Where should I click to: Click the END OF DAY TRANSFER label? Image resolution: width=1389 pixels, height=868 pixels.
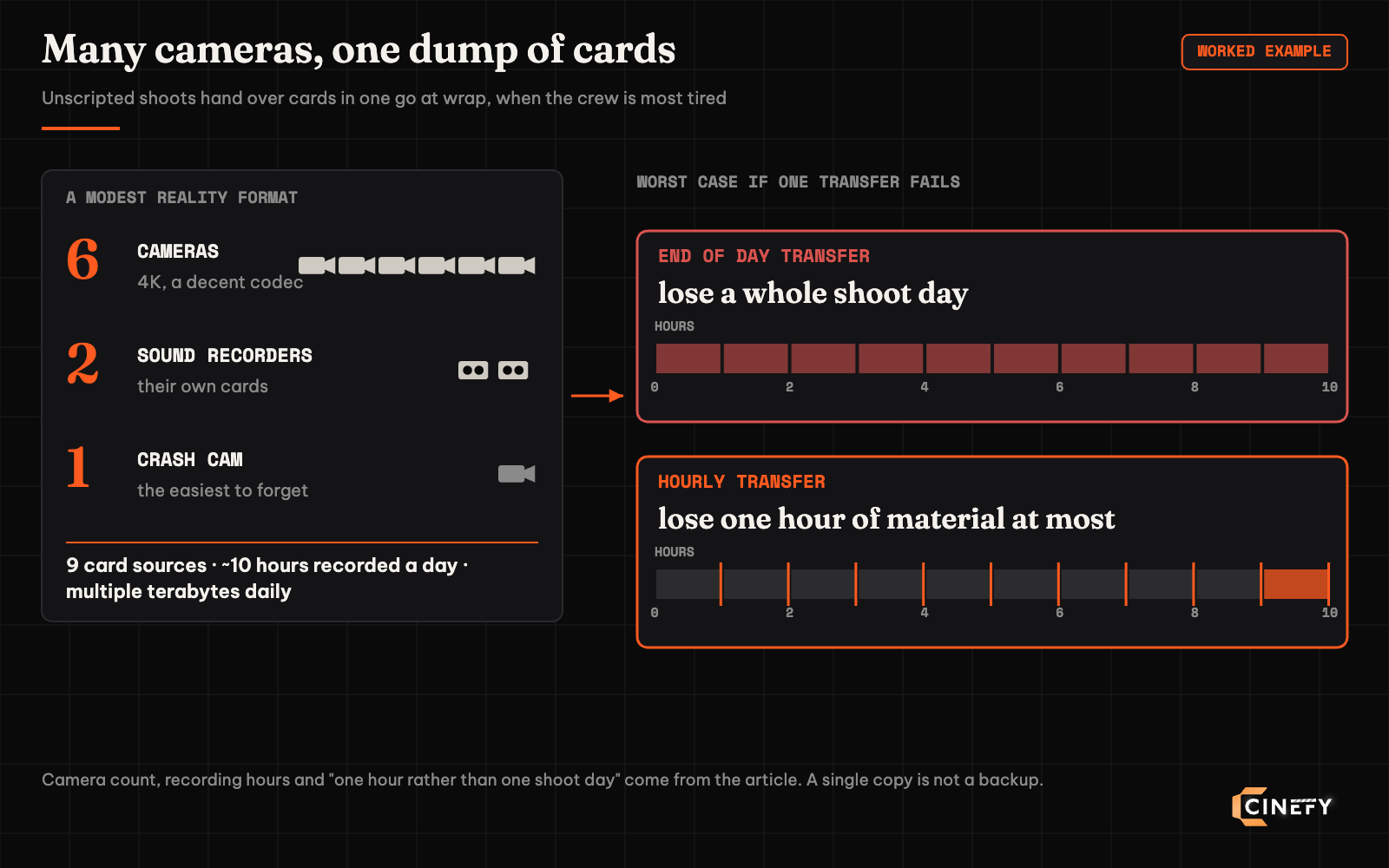[x=764, y=256]
